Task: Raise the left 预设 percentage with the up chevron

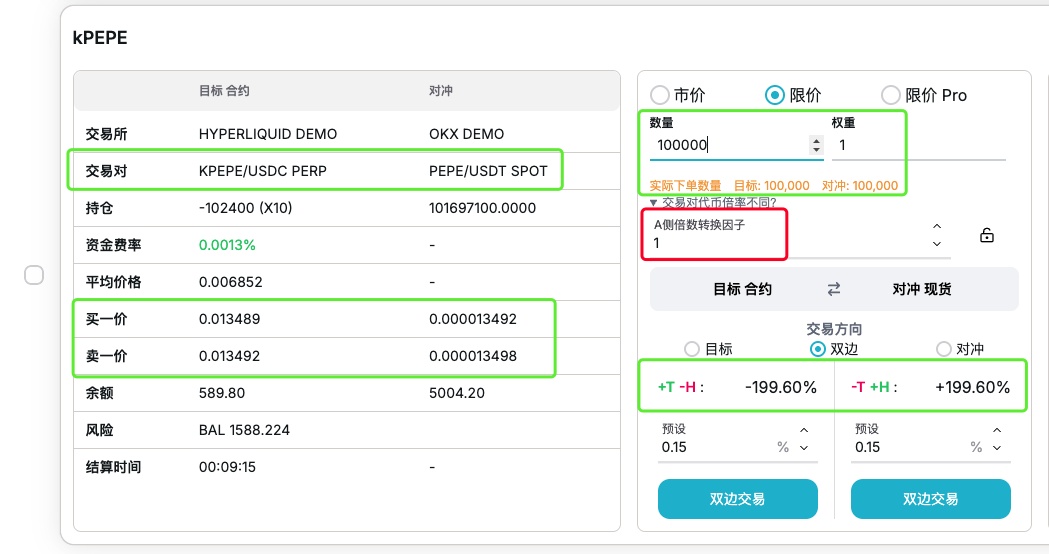Action: point(804,430)
